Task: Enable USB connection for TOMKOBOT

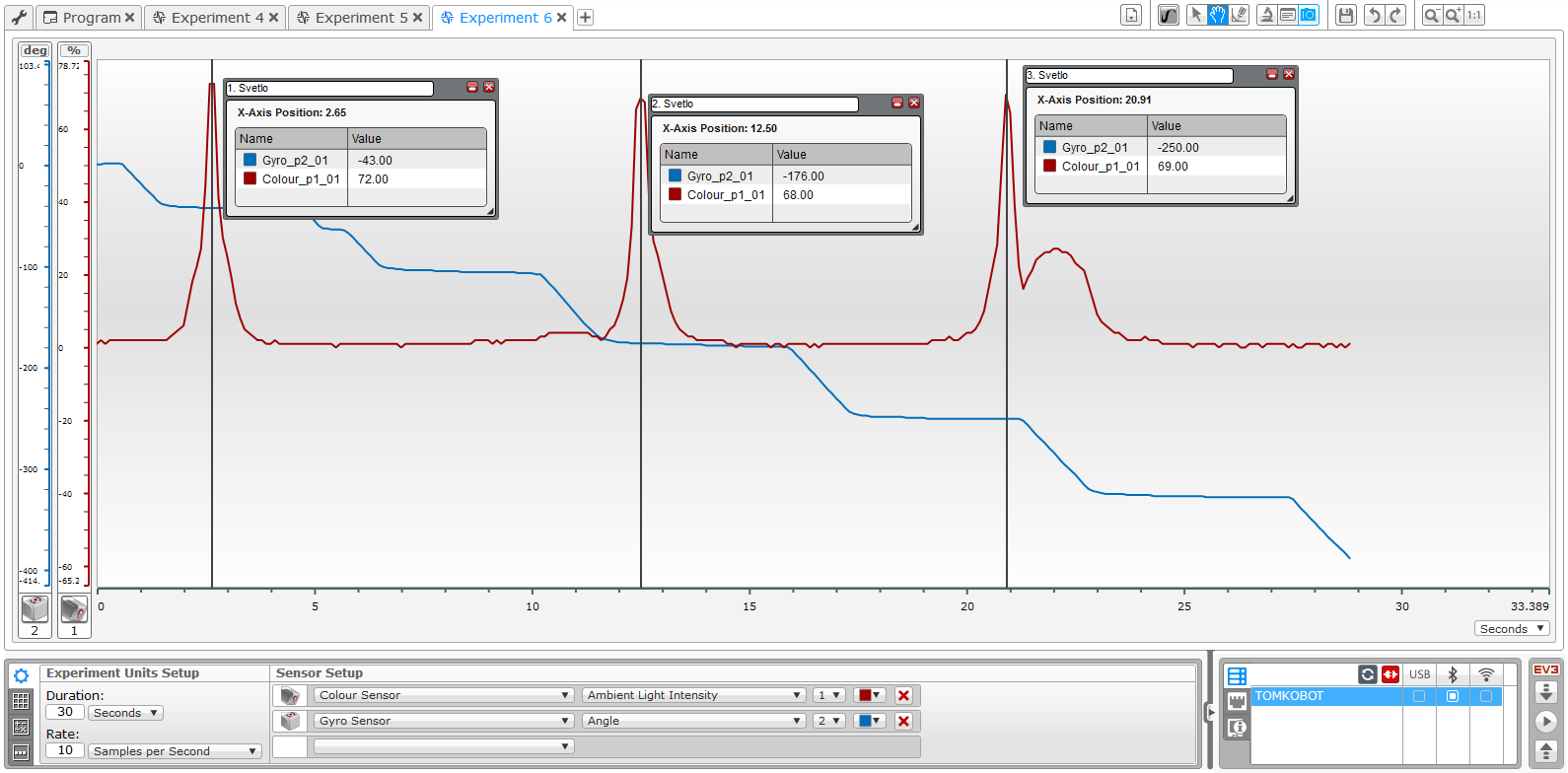Action: (1419, 696)
